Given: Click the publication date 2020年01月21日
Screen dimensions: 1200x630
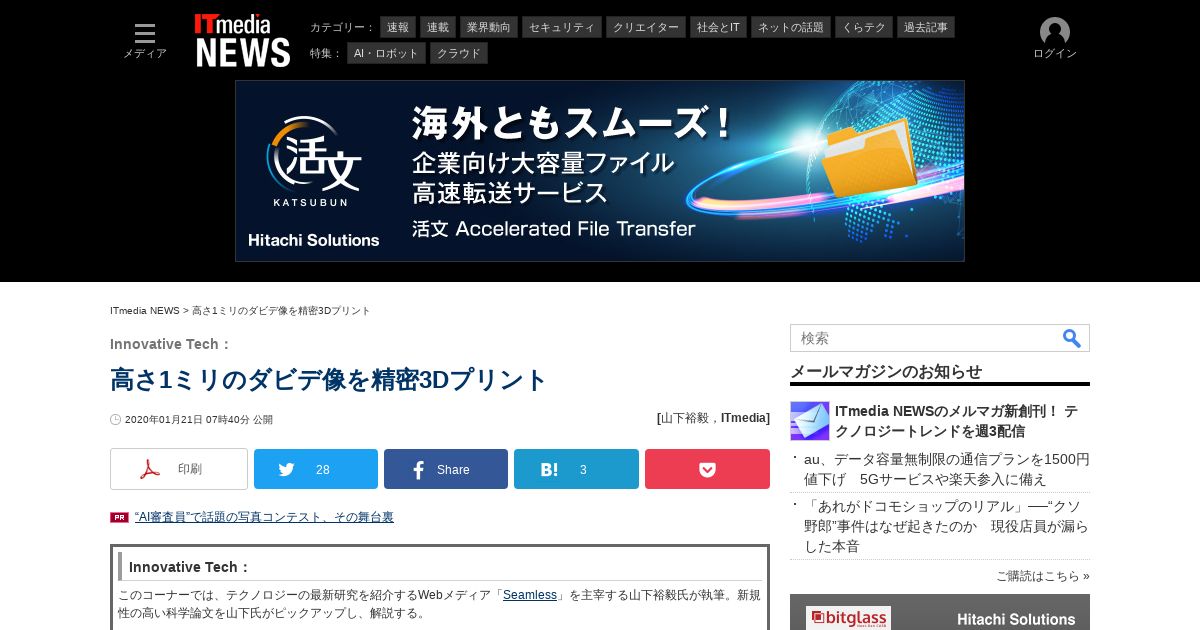Looking at the screenshot, I should (199, 420).
